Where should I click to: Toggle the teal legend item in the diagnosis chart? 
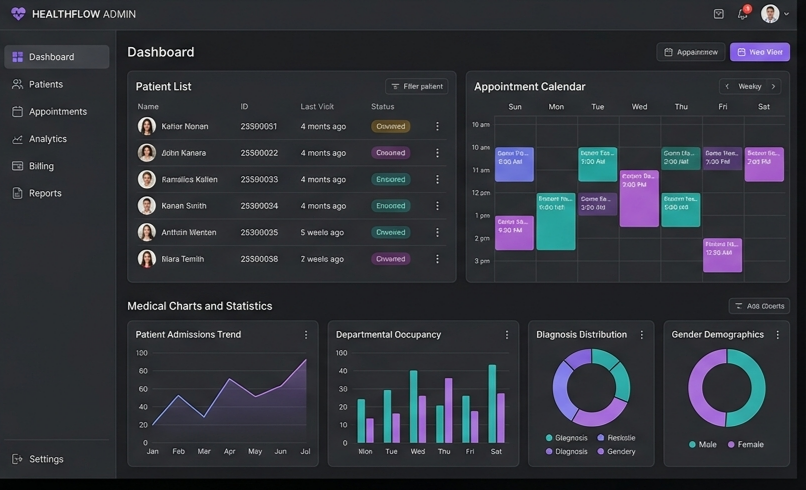pos(566,438)
